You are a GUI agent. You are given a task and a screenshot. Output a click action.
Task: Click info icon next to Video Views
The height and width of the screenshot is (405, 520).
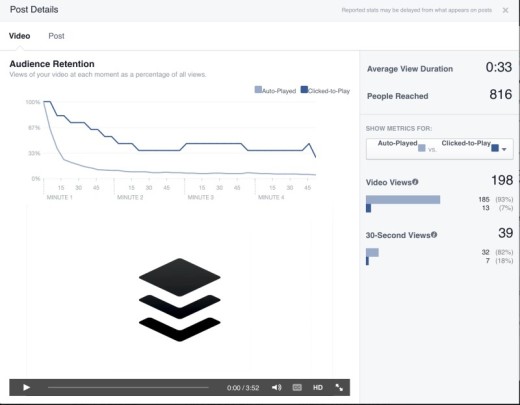pos(415,182)
